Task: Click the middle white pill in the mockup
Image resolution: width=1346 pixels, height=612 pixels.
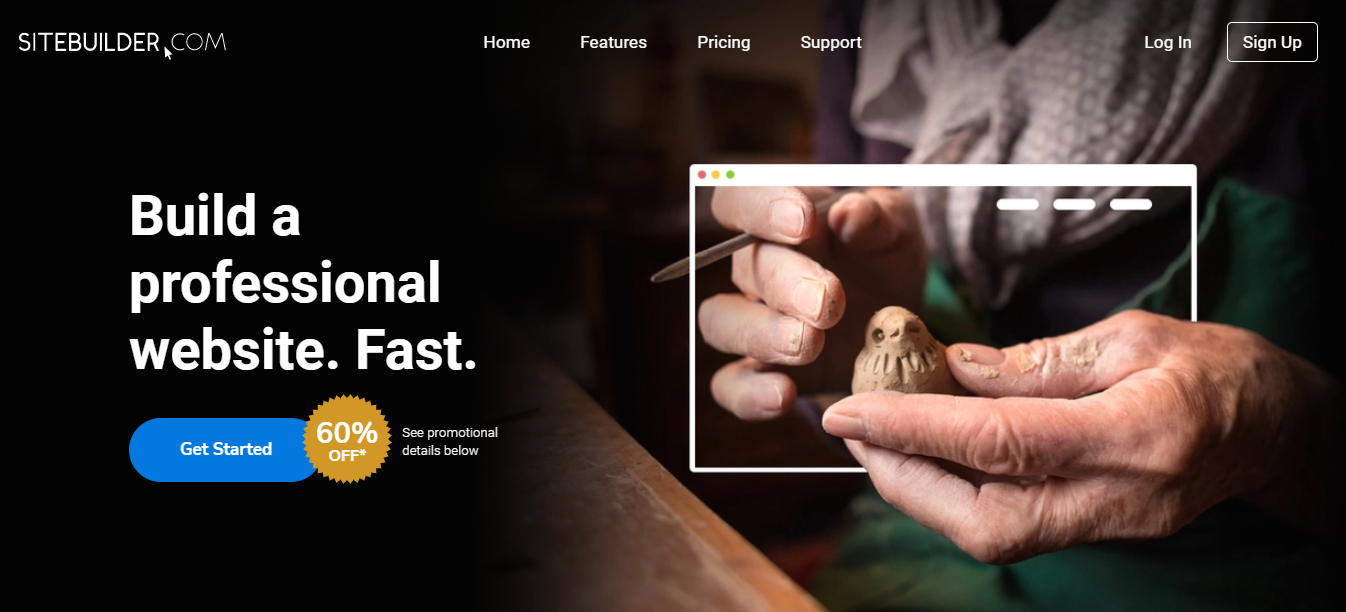Action: click(x=1074, y=204)
